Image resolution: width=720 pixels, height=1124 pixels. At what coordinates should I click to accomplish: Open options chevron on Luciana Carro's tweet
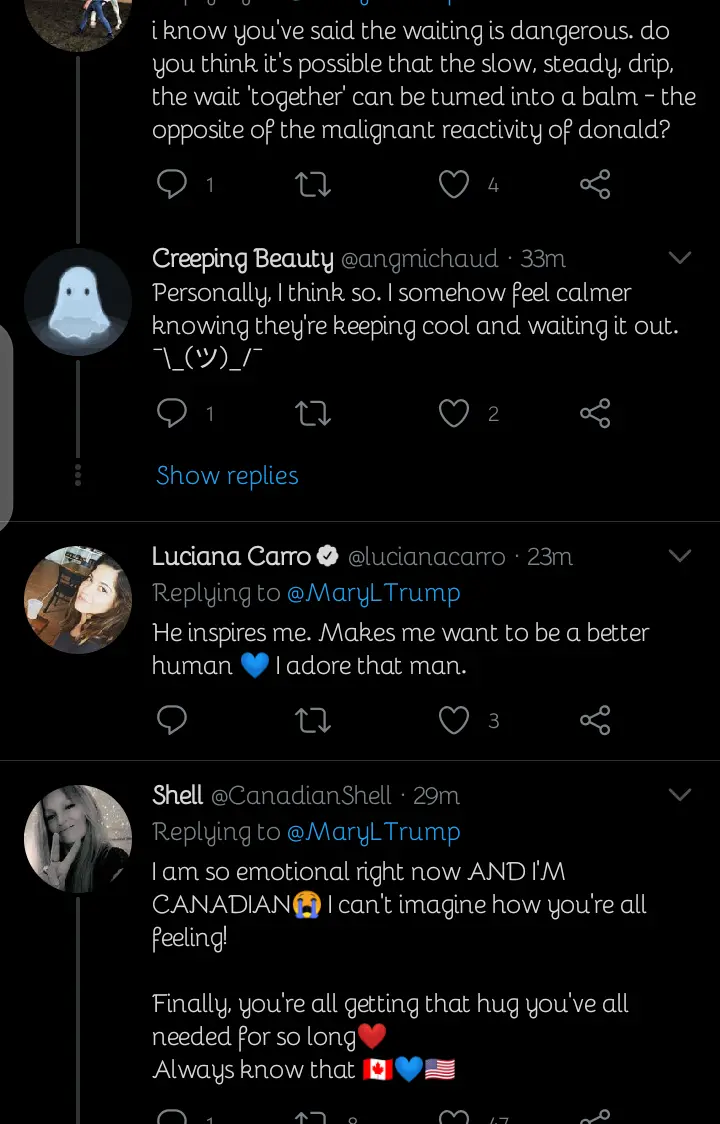click(680, 556)
